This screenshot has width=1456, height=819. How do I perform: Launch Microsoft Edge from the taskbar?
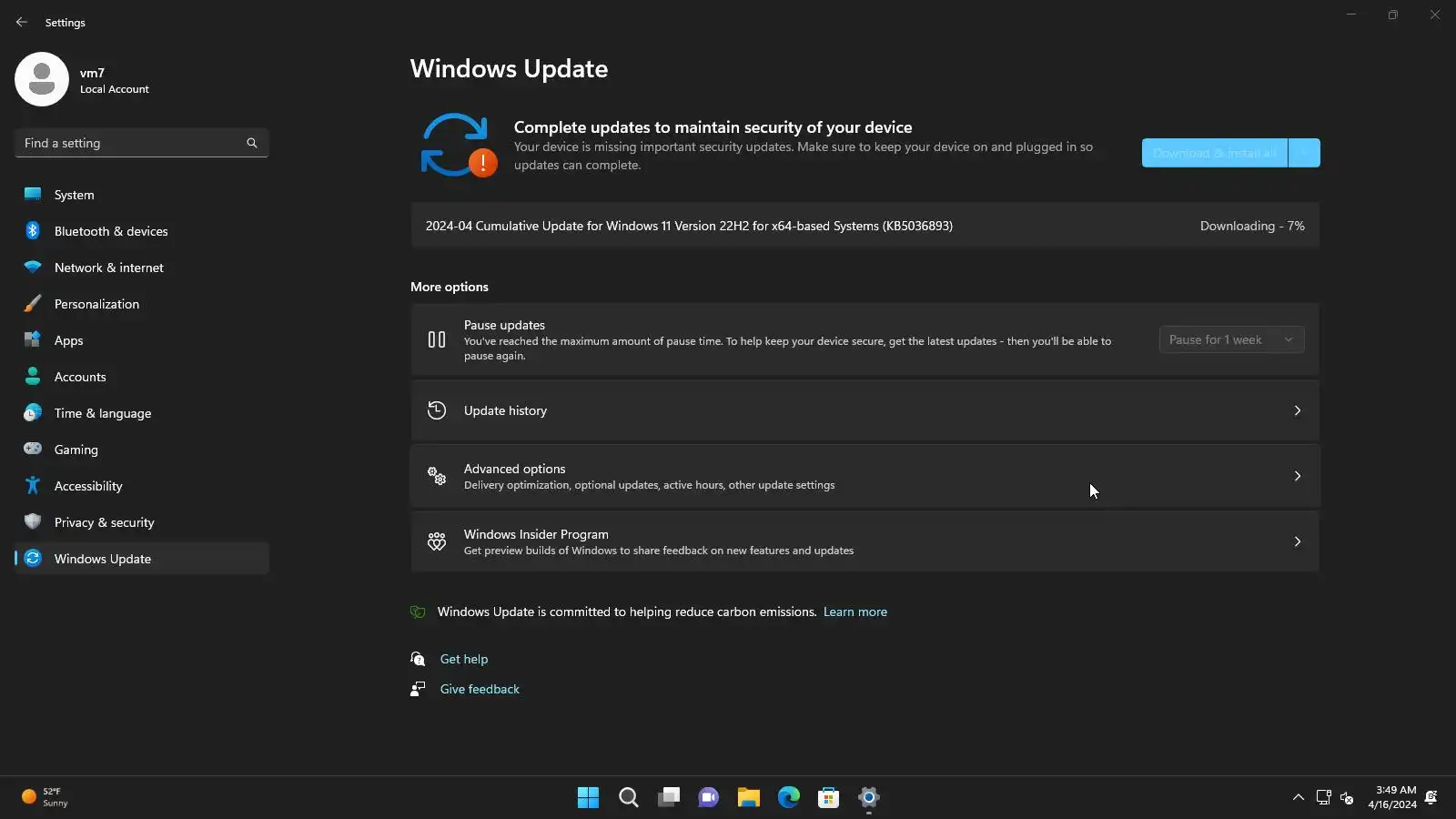(x=789, y=797)
